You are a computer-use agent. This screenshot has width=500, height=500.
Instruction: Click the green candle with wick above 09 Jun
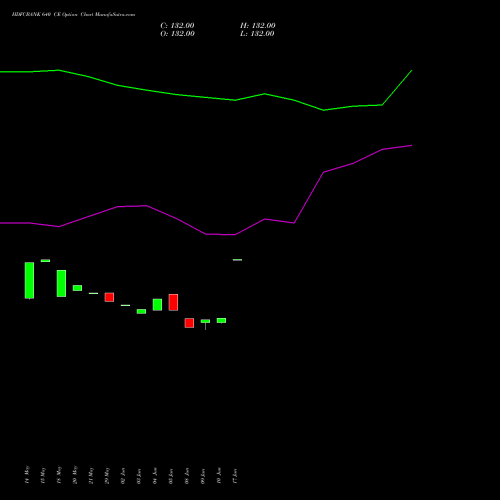pos(205,322)
